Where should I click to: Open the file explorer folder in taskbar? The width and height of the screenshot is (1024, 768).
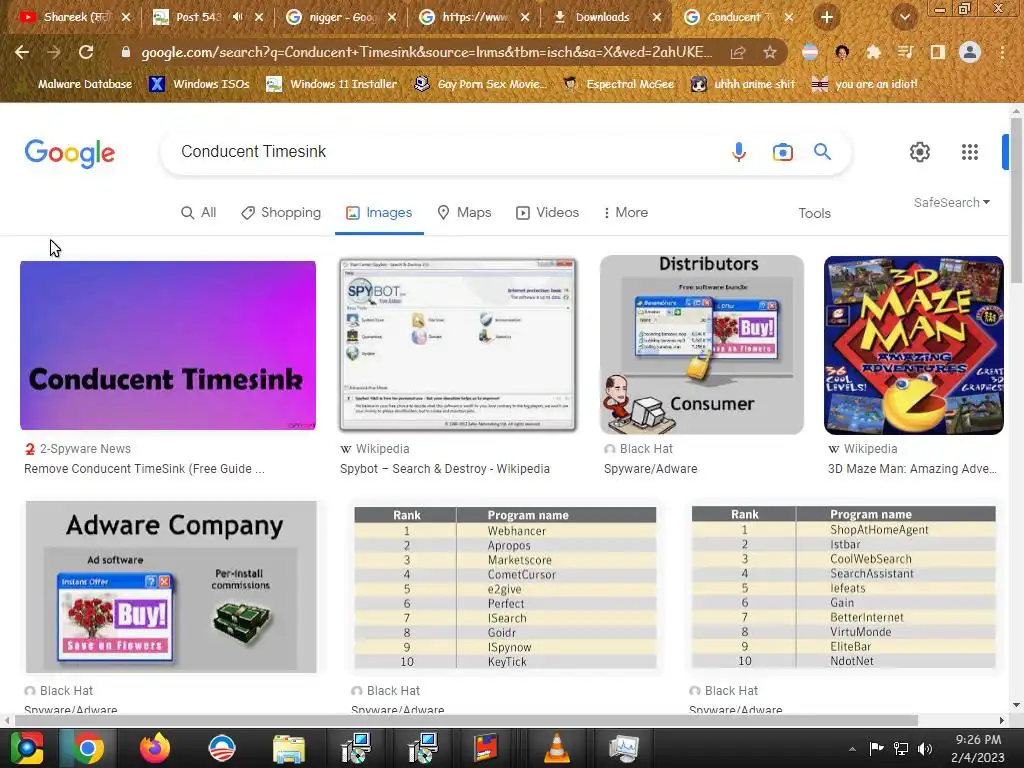(x=288, y=748)
